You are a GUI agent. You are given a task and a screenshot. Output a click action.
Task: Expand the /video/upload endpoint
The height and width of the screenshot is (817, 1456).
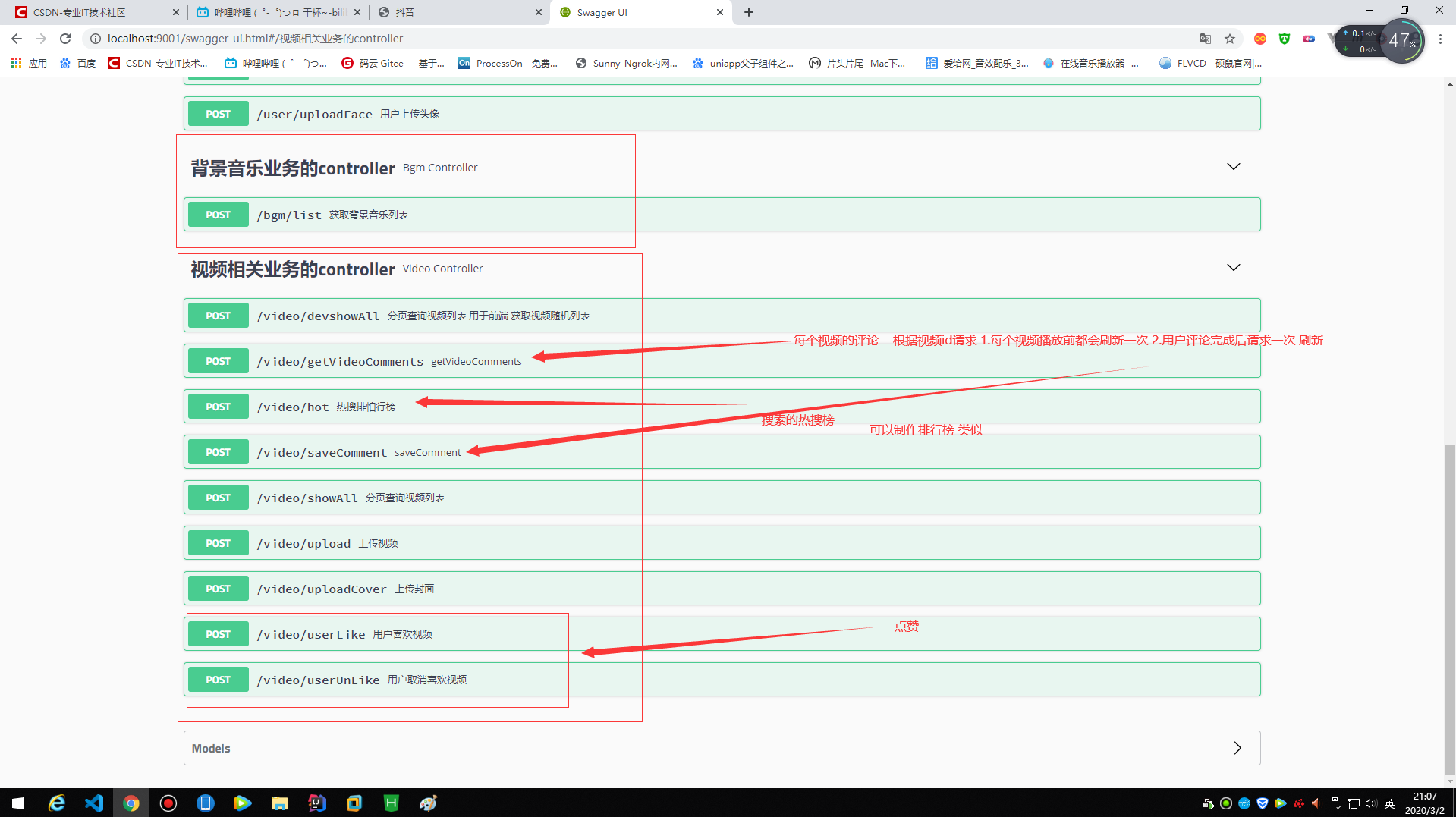tap(722, 543)
